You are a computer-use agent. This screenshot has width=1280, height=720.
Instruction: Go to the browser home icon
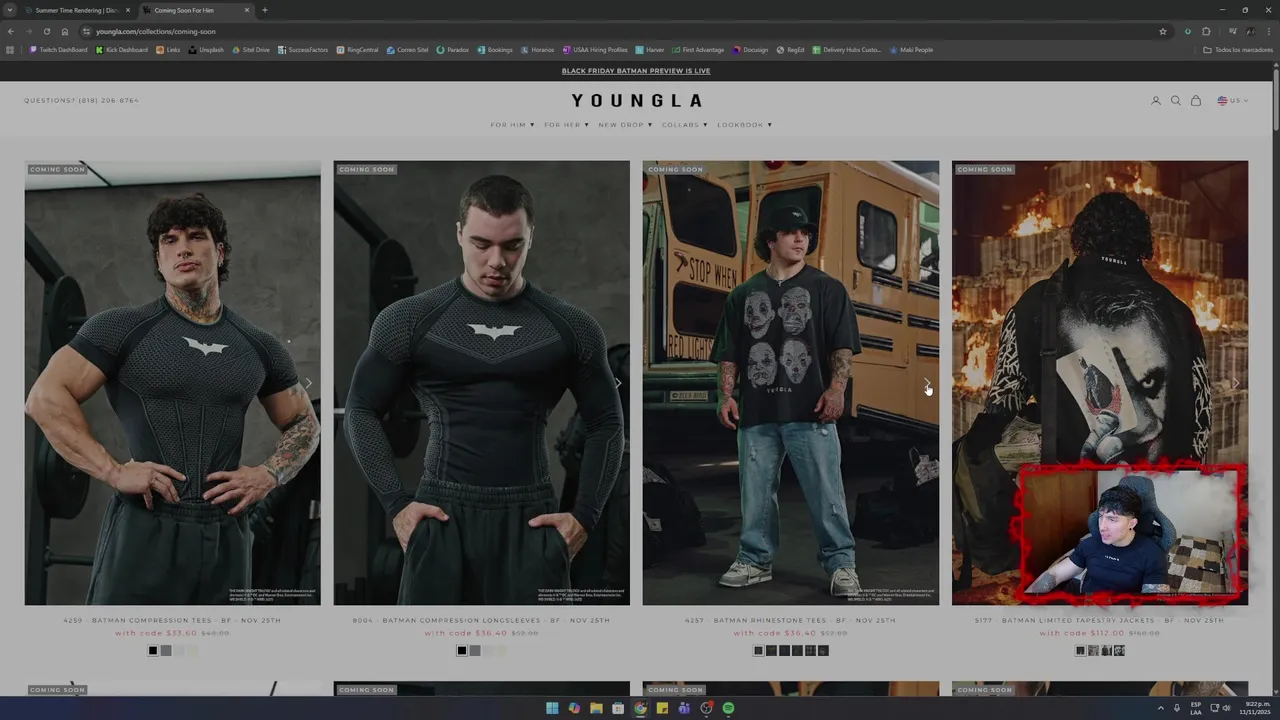(65, 31)
